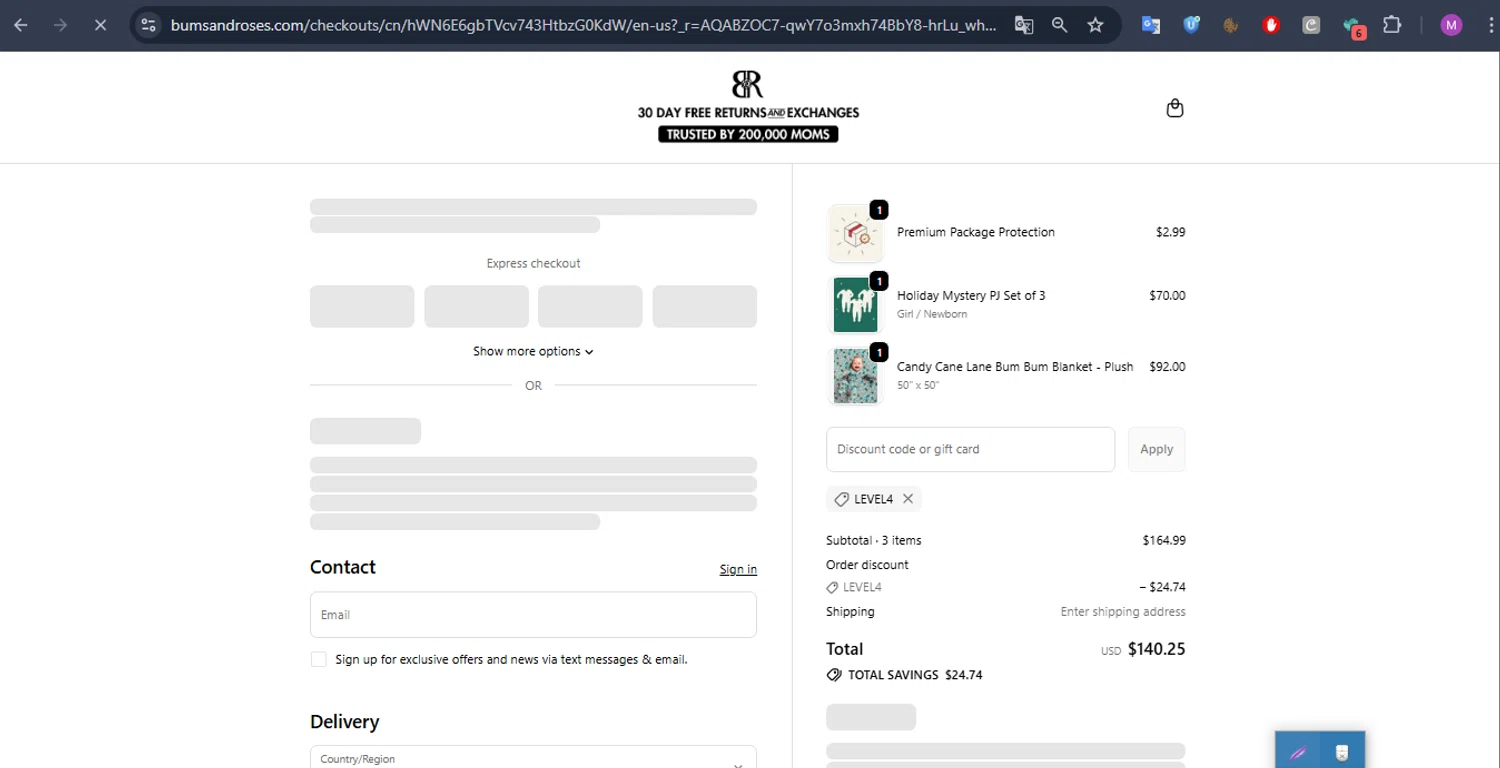This screenshot has height=768, width=1500.
Task: Click the Sign in link
Action: tap(738, 569)
